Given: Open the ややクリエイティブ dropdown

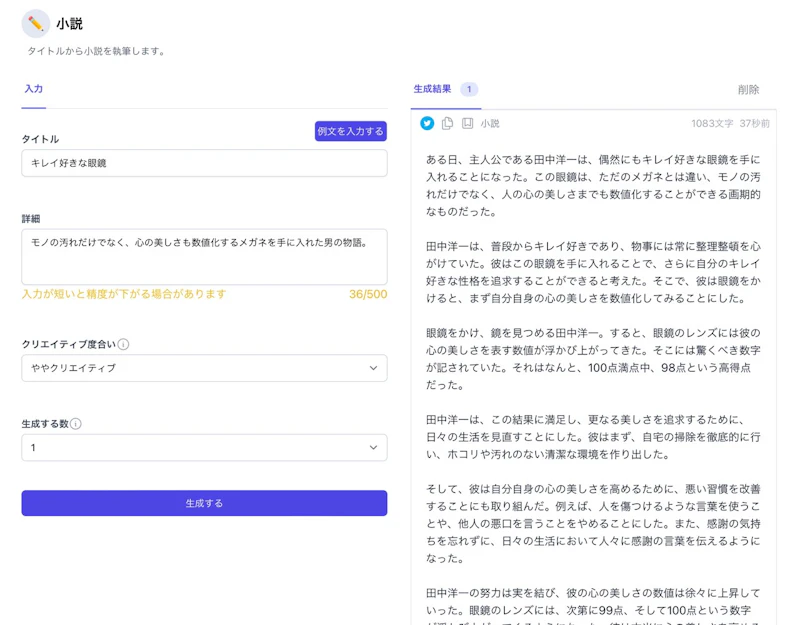Looking at the screenshot, I should point(204,368).
